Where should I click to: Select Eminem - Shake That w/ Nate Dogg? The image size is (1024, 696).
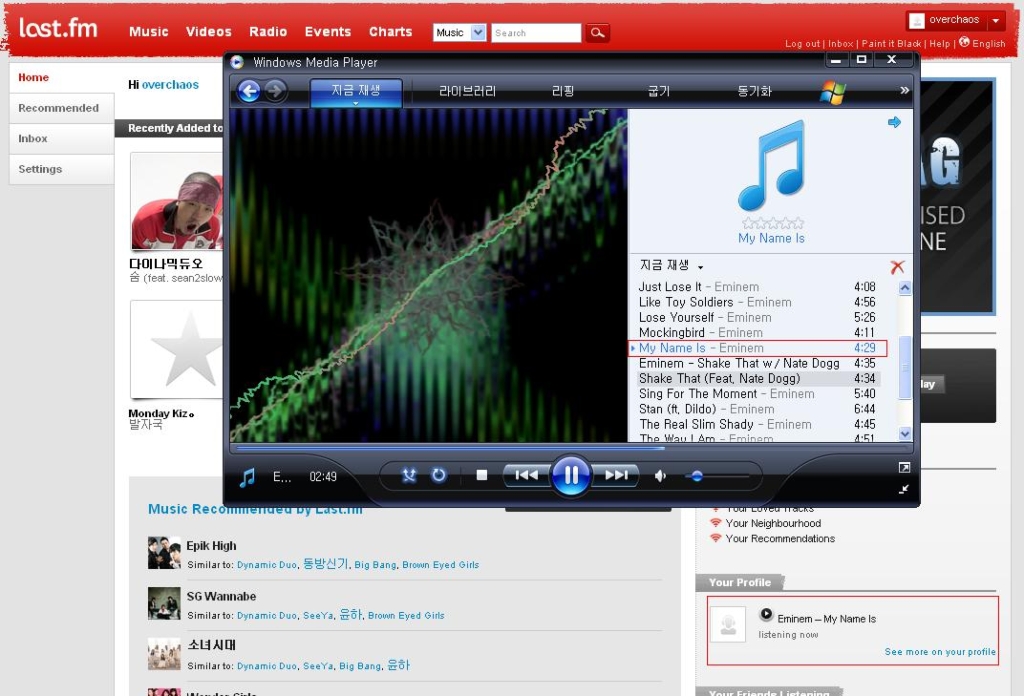(x=757, y=363)
